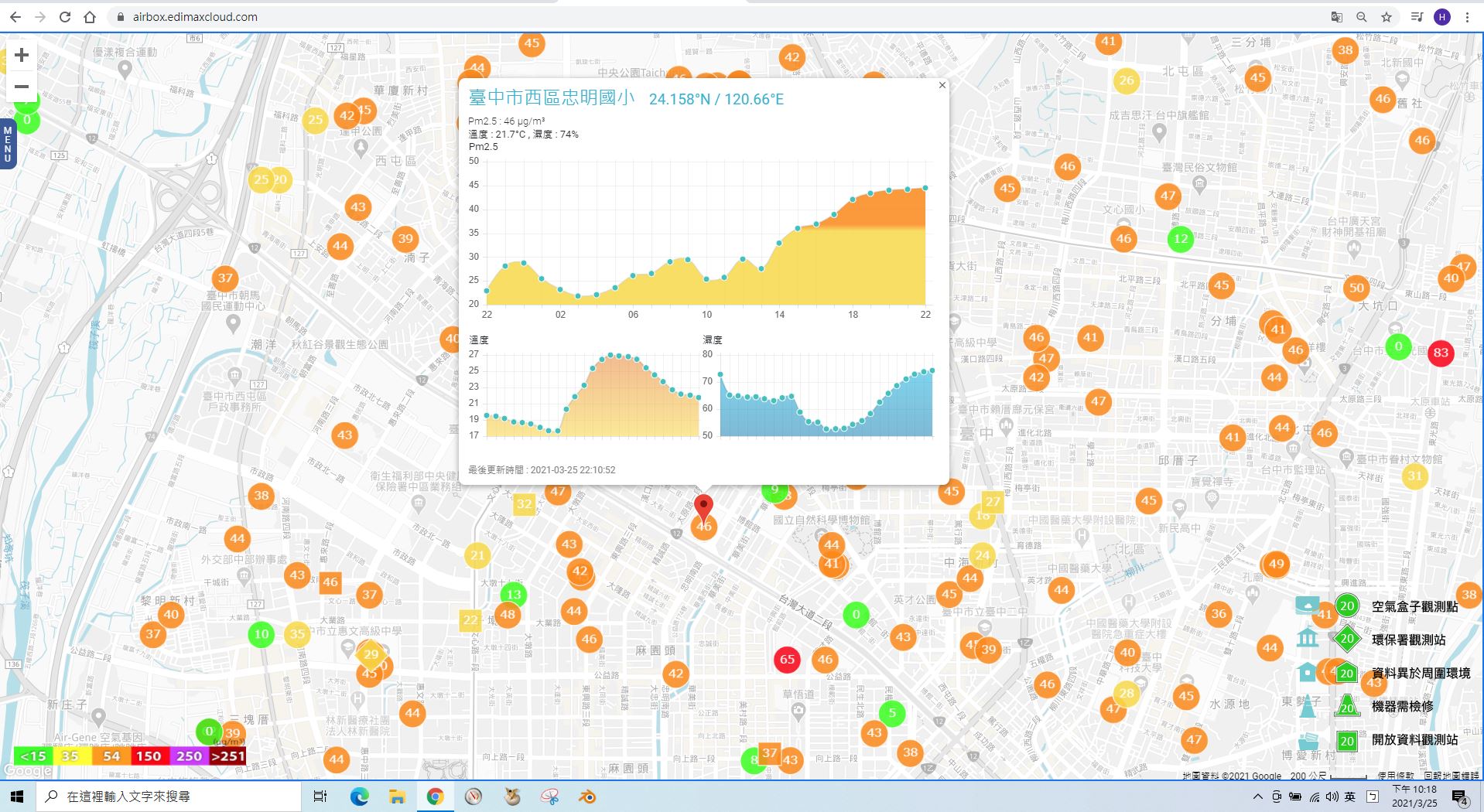This screenshot has height=812, width=1484.
Task: Zoom out the map with minus button
Action: coord(22,87)
